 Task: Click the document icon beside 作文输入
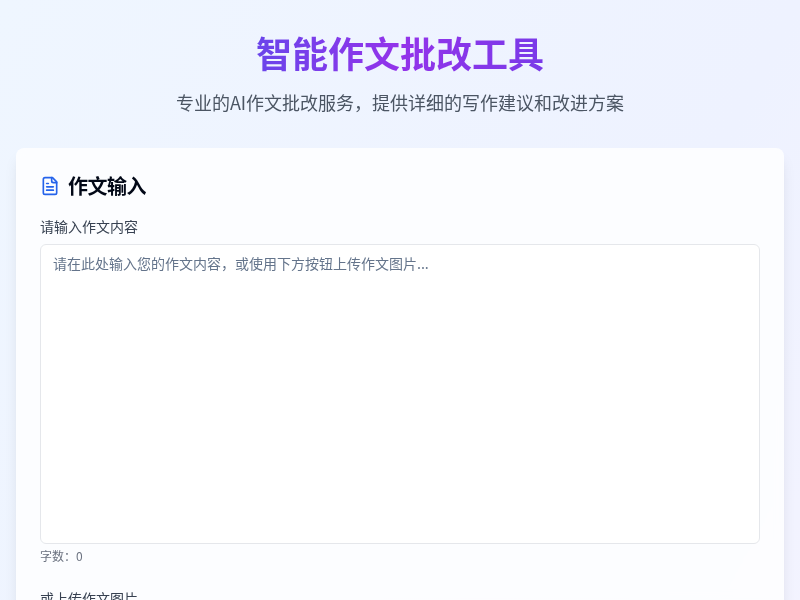click(x=49, y=186)
